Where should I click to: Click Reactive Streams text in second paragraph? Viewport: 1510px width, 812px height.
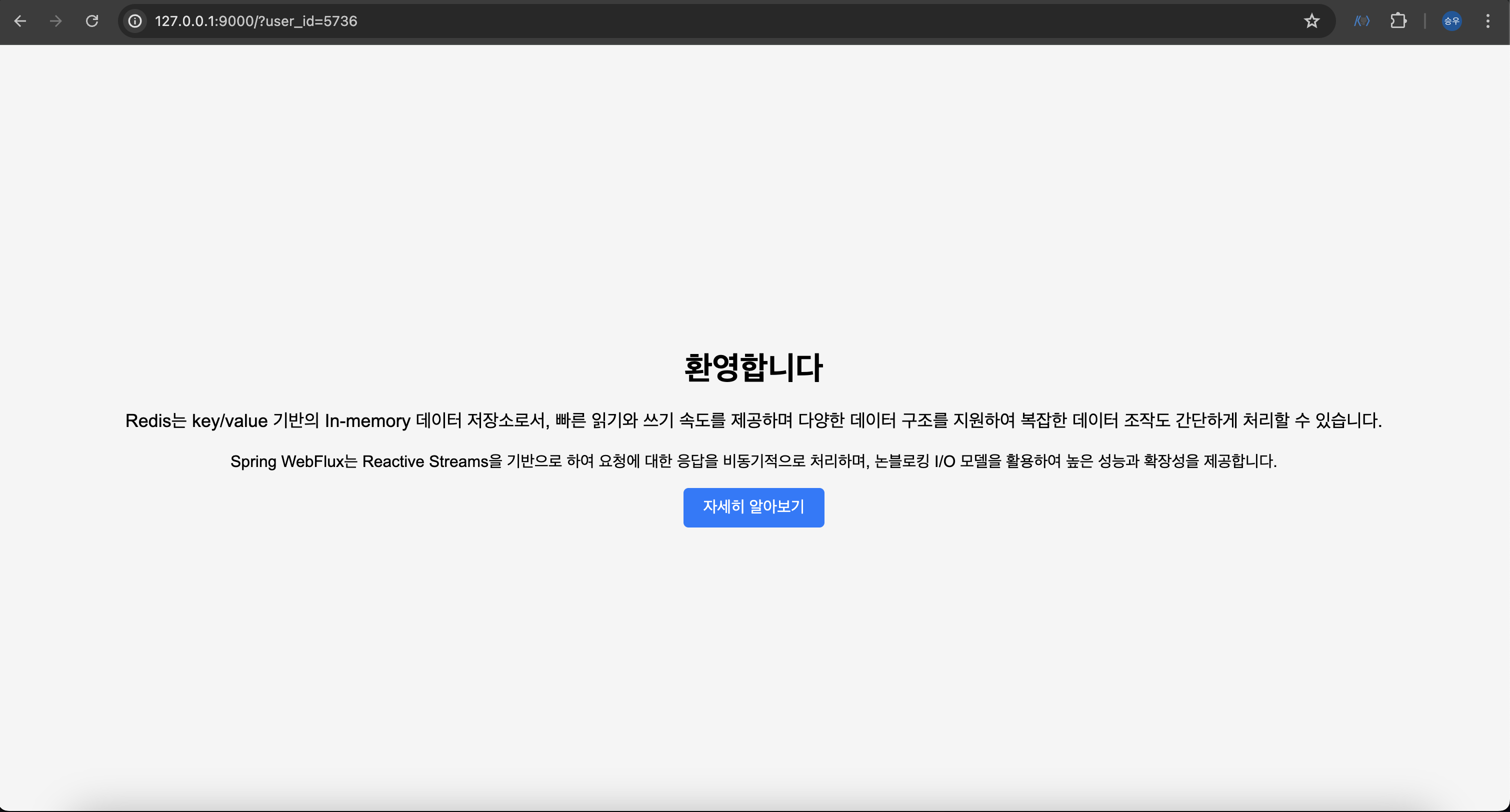pos(425,461)
